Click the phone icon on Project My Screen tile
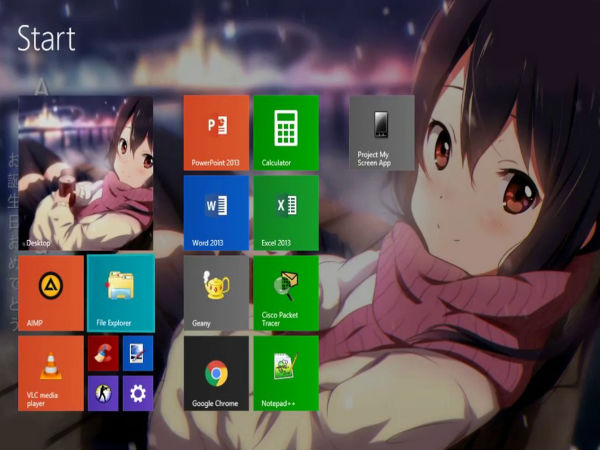This screenshot has width=600, height=450. pyautogui.click(x=381, y=125)
